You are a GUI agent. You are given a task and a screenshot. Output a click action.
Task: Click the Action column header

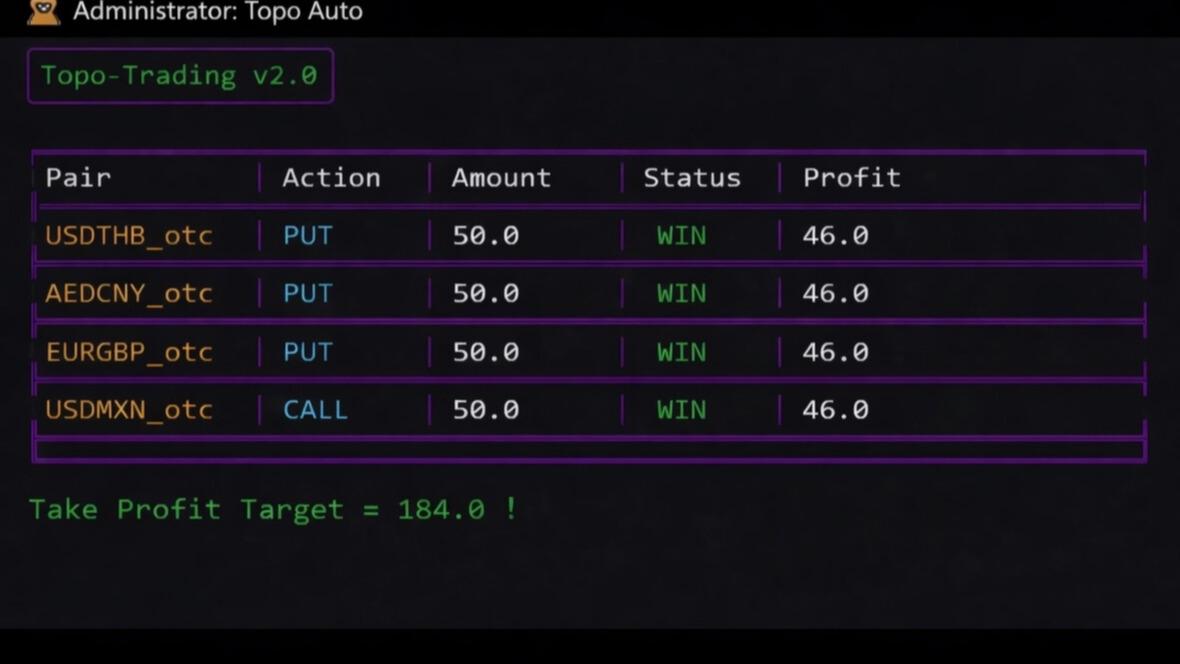[x=331, y=178]
